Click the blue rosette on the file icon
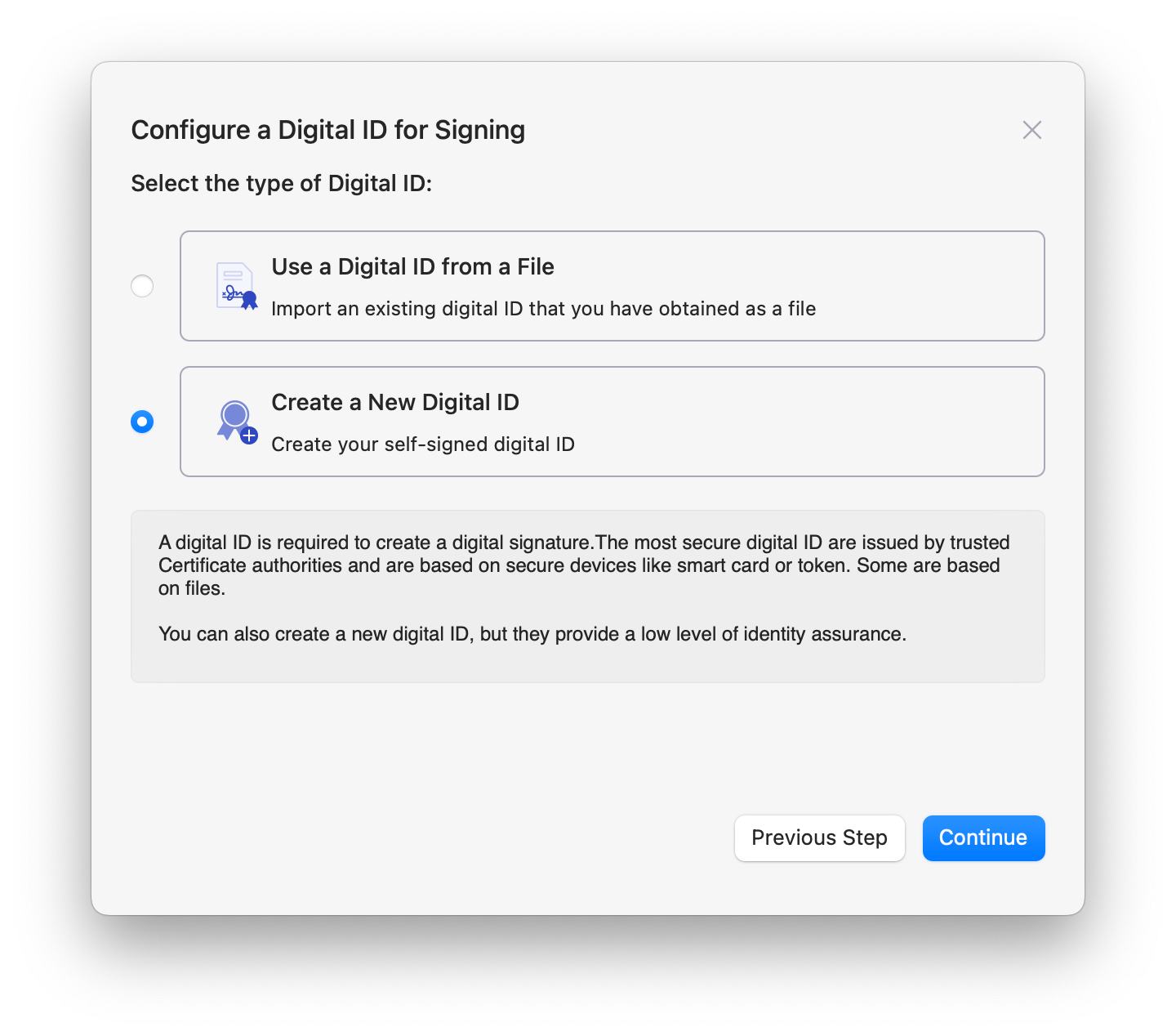Image resolution: width=1176 pixels, height=1036 pixels. tap(250, 300)
